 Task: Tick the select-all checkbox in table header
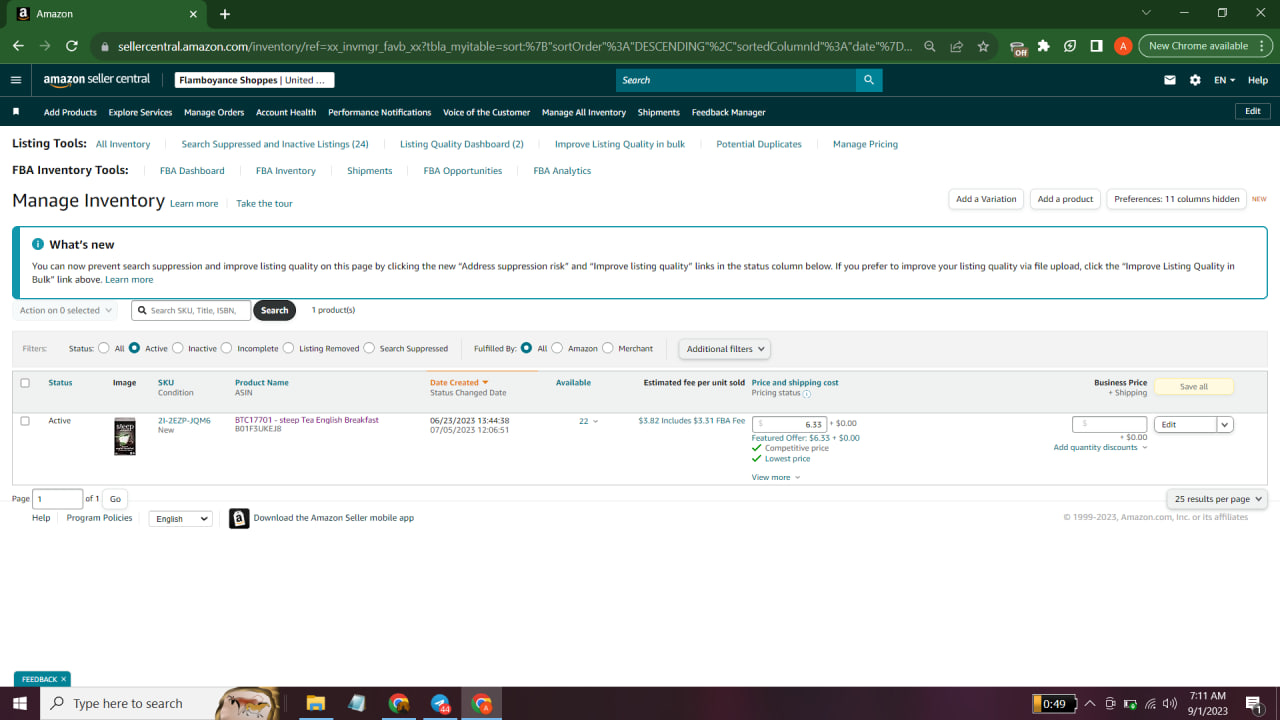25,383
